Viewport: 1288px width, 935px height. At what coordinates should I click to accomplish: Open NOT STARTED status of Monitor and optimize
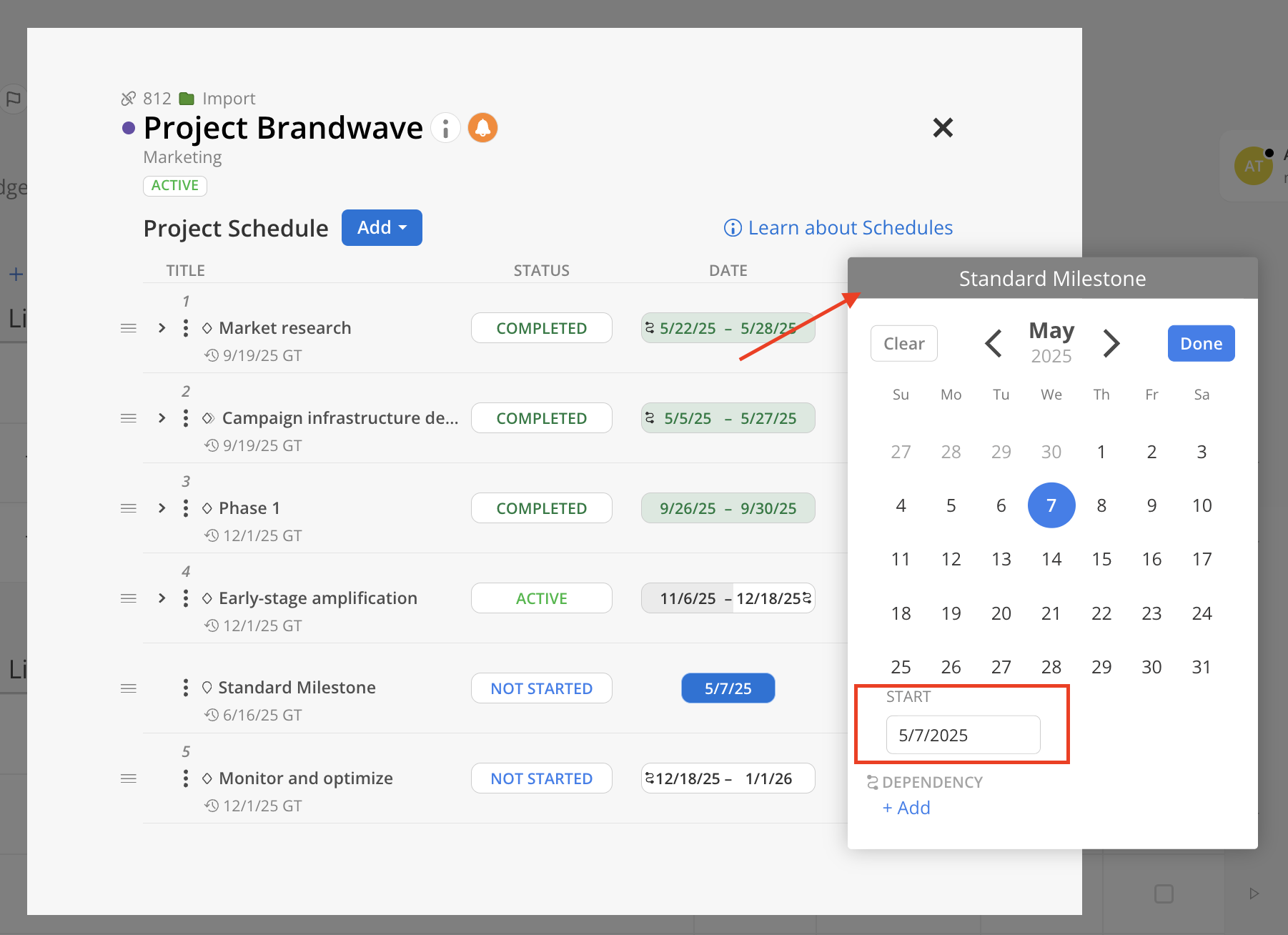tap(542, 778)
